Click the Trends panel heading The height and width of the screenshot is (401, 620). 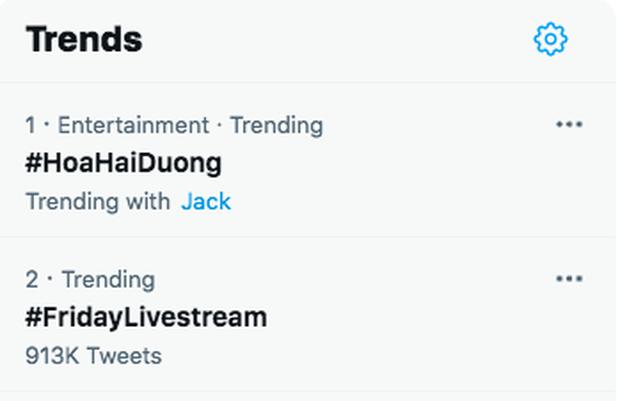(84, 39)
